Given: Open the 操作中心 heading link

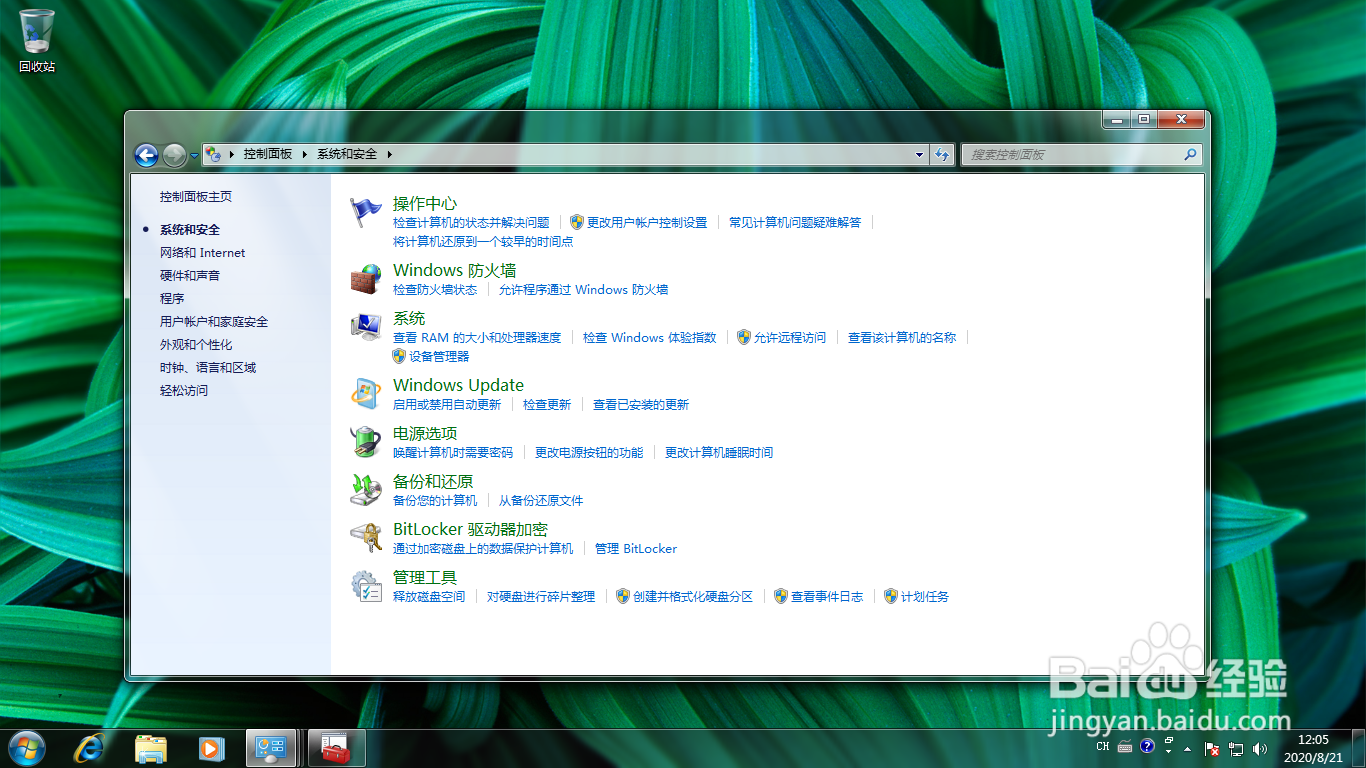Looking at the screenshot, I should point(425,203).
